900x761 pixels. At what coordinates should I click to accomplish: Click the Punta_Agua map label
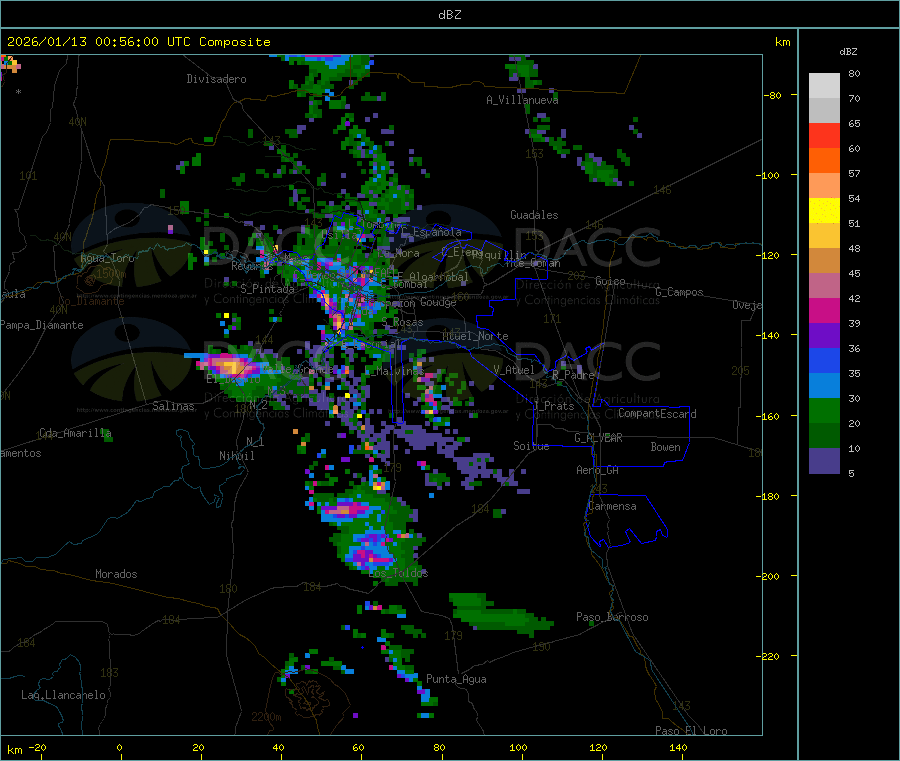click(x=456, y=679)
